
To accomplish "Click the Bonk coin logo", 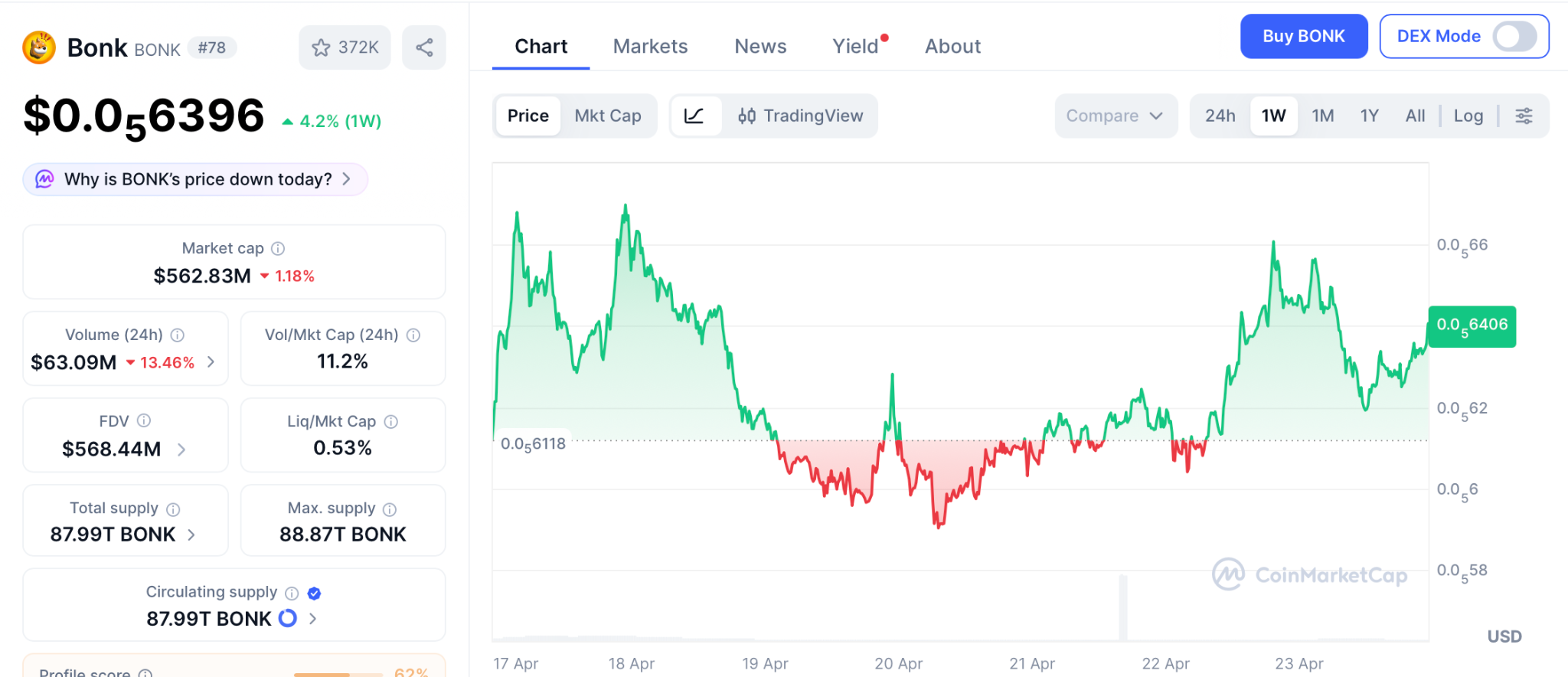I will (x=39, y=47).
